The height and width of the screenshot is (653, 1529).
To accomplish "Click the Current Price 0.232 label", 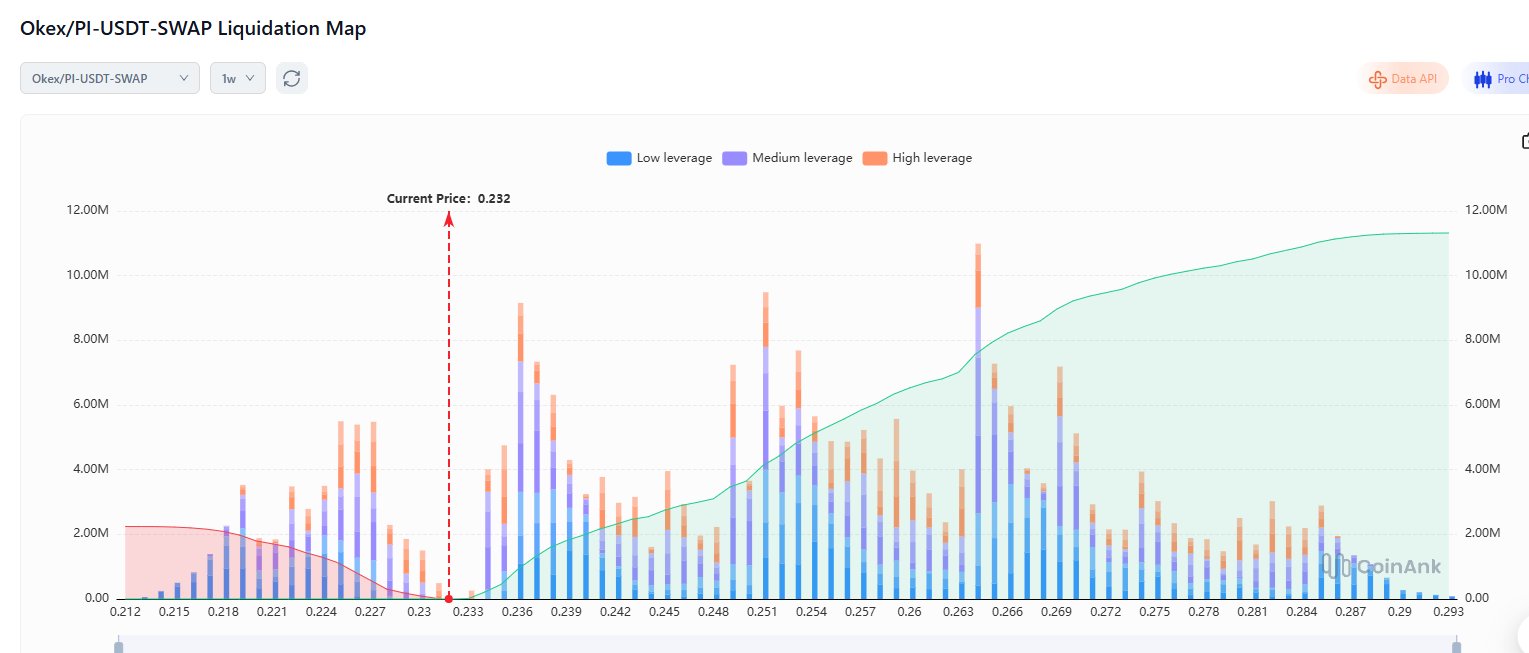I will (448, 199).
